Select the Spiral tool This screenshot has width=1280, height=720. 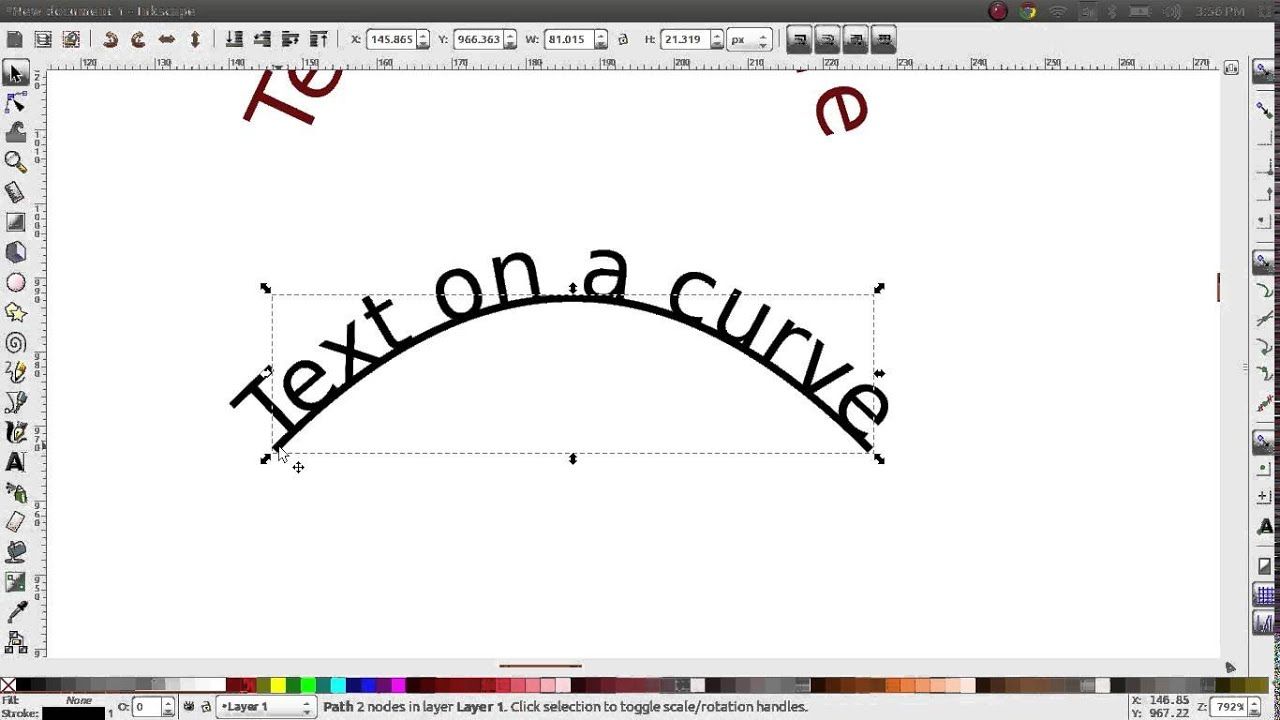click(15, 343)
